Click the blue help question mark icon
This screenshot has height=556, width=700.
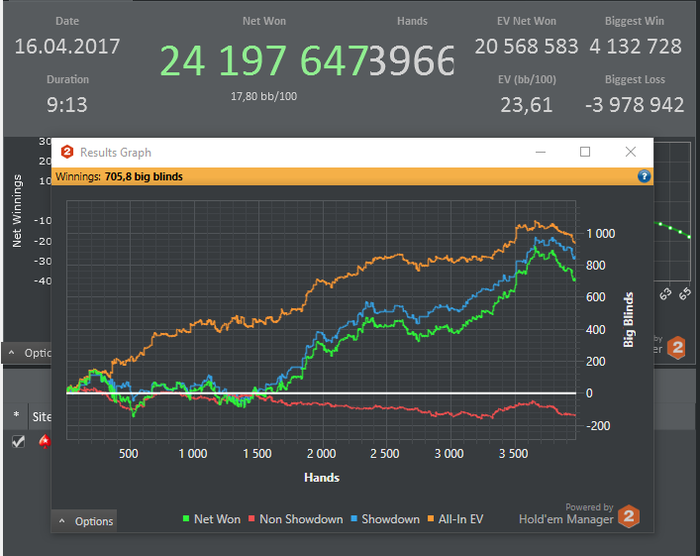tap(644, 176)
